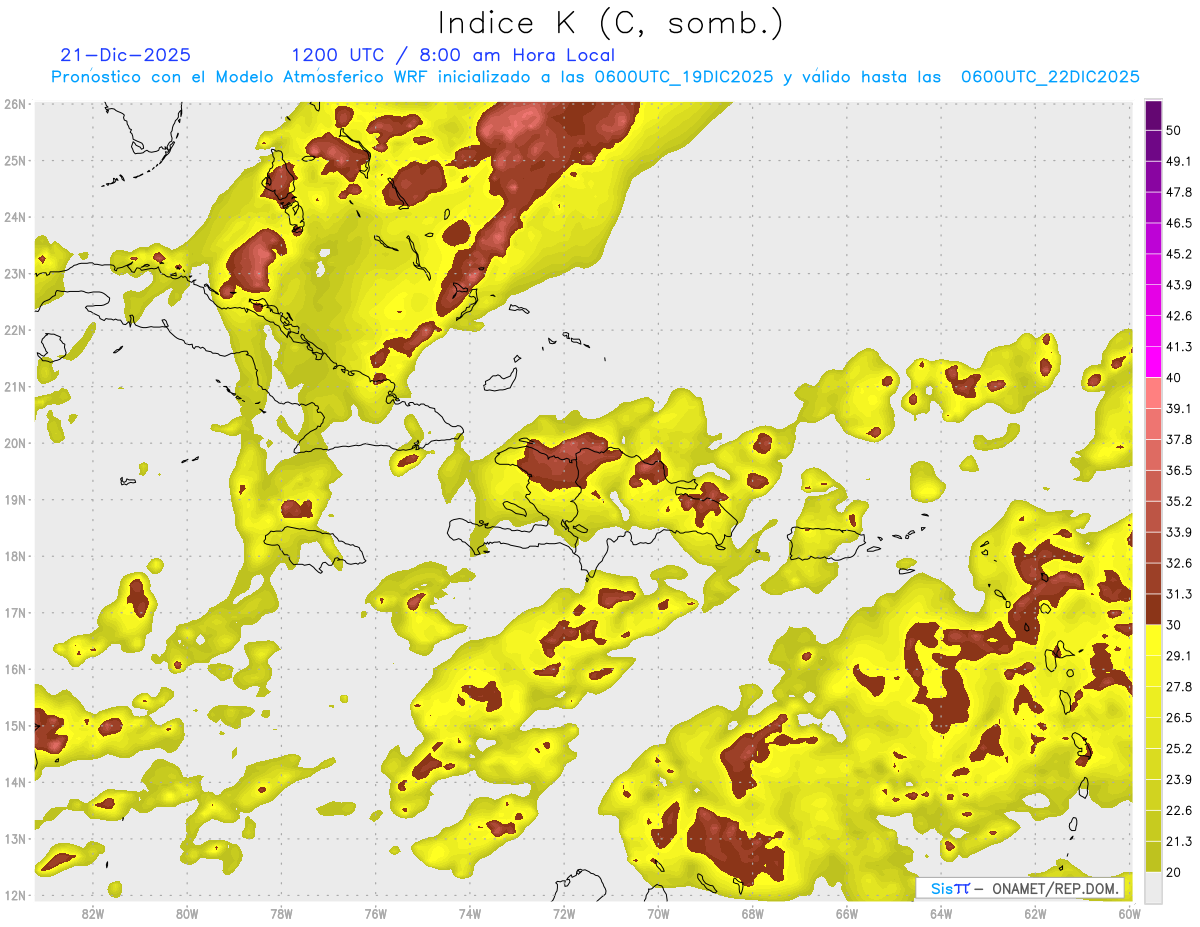
Task: Click the 18N latitude axis label
Action: tap(15, 556)
